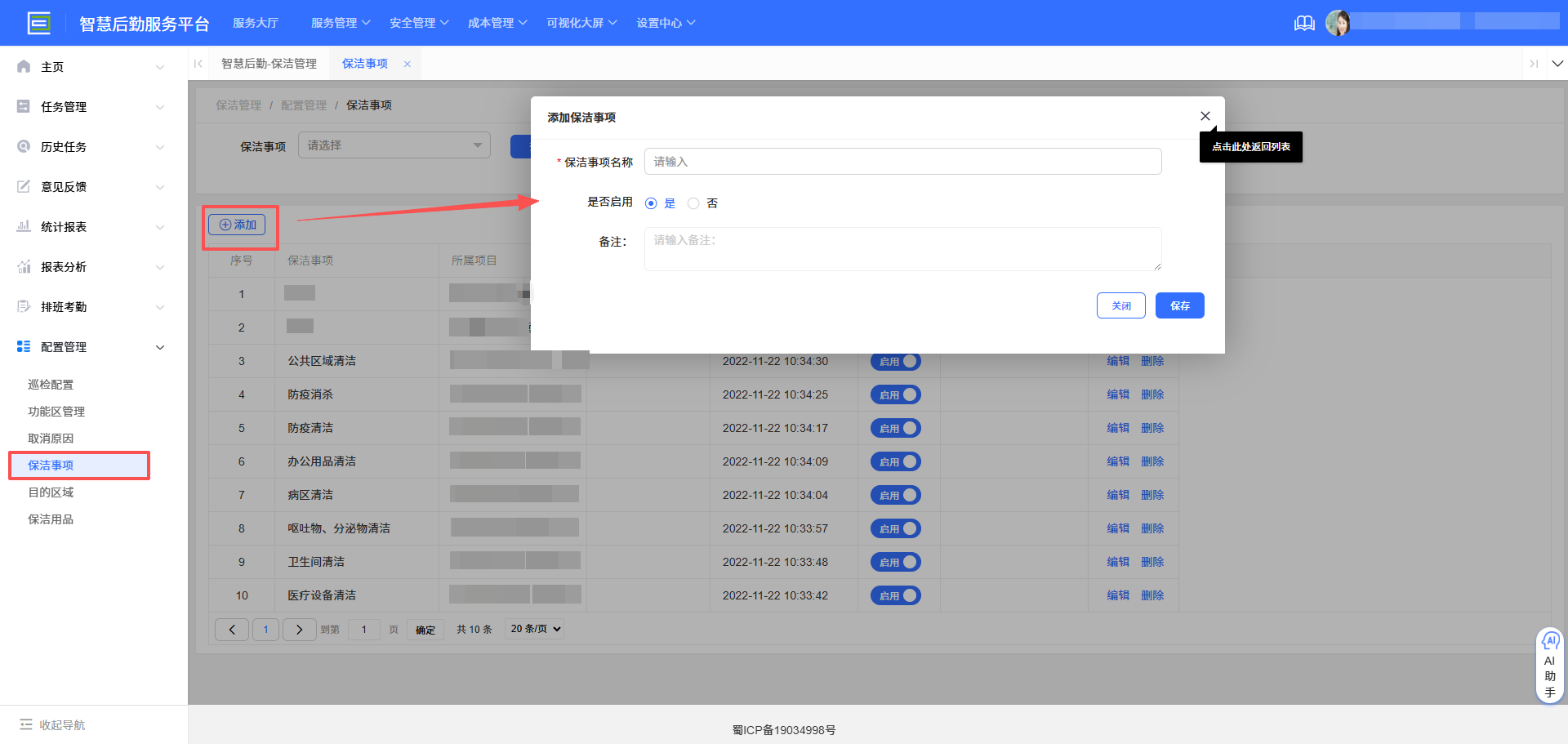Open the 保洁事项 请选择 dropdown
Image resolution: width=1568 pixels, height=744 pixels.
click(394, 145)
